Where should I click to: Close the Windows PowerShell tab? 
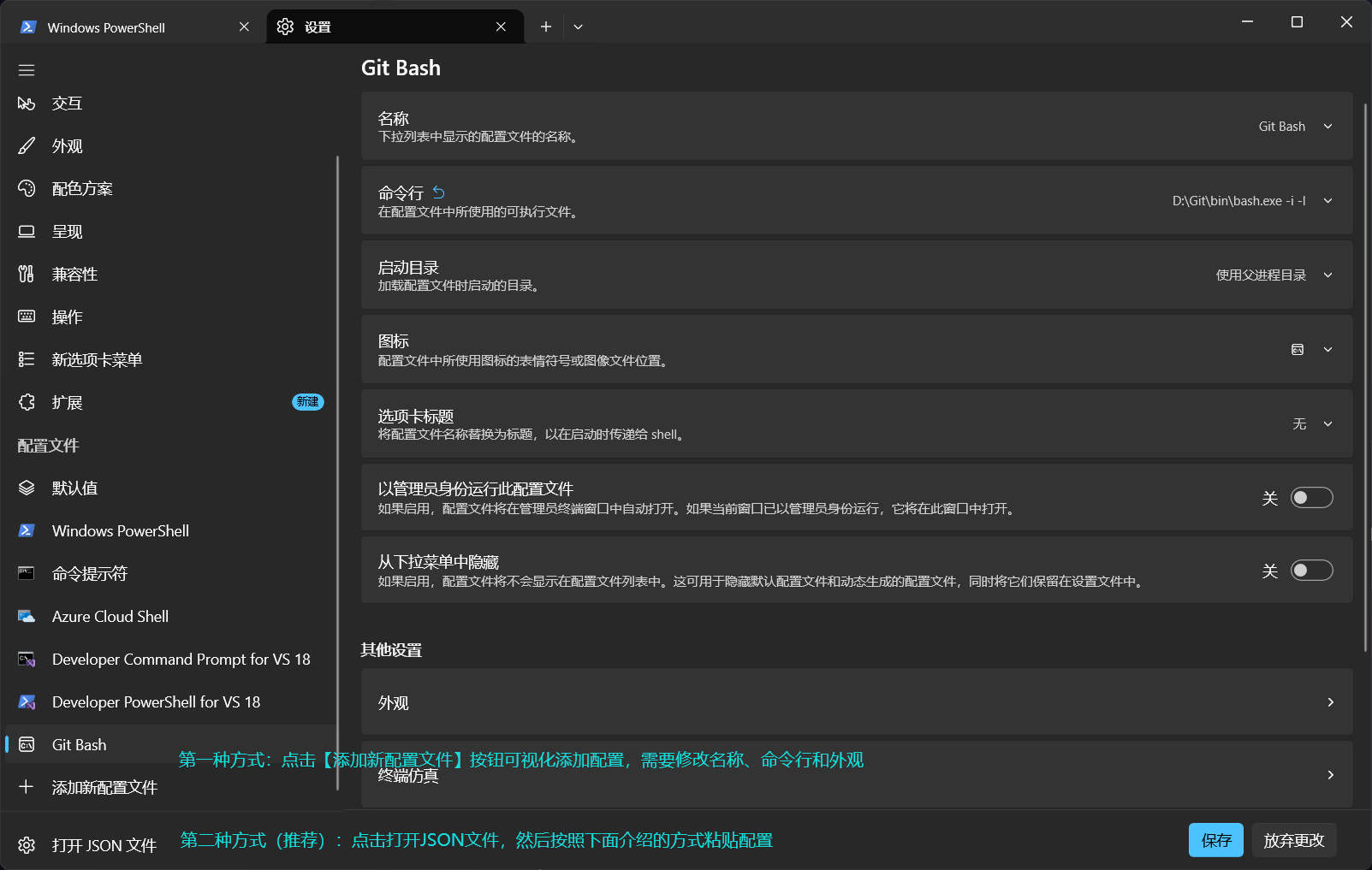coord(244,27)
